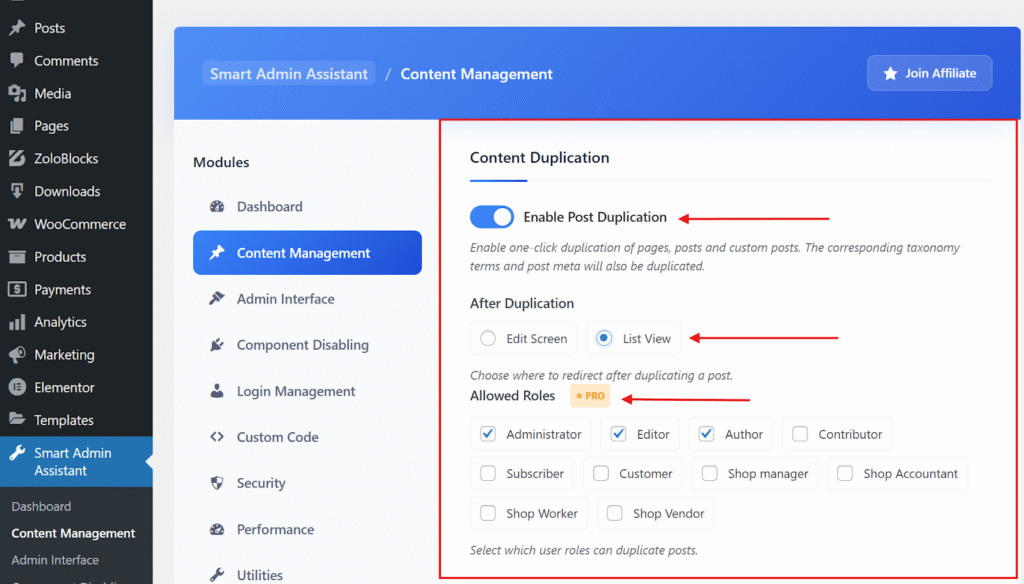Viewport: 1024px width, 584px height.
Task: Tick the Shop Worker role checkbox
Action: click(x=488, y=513)
